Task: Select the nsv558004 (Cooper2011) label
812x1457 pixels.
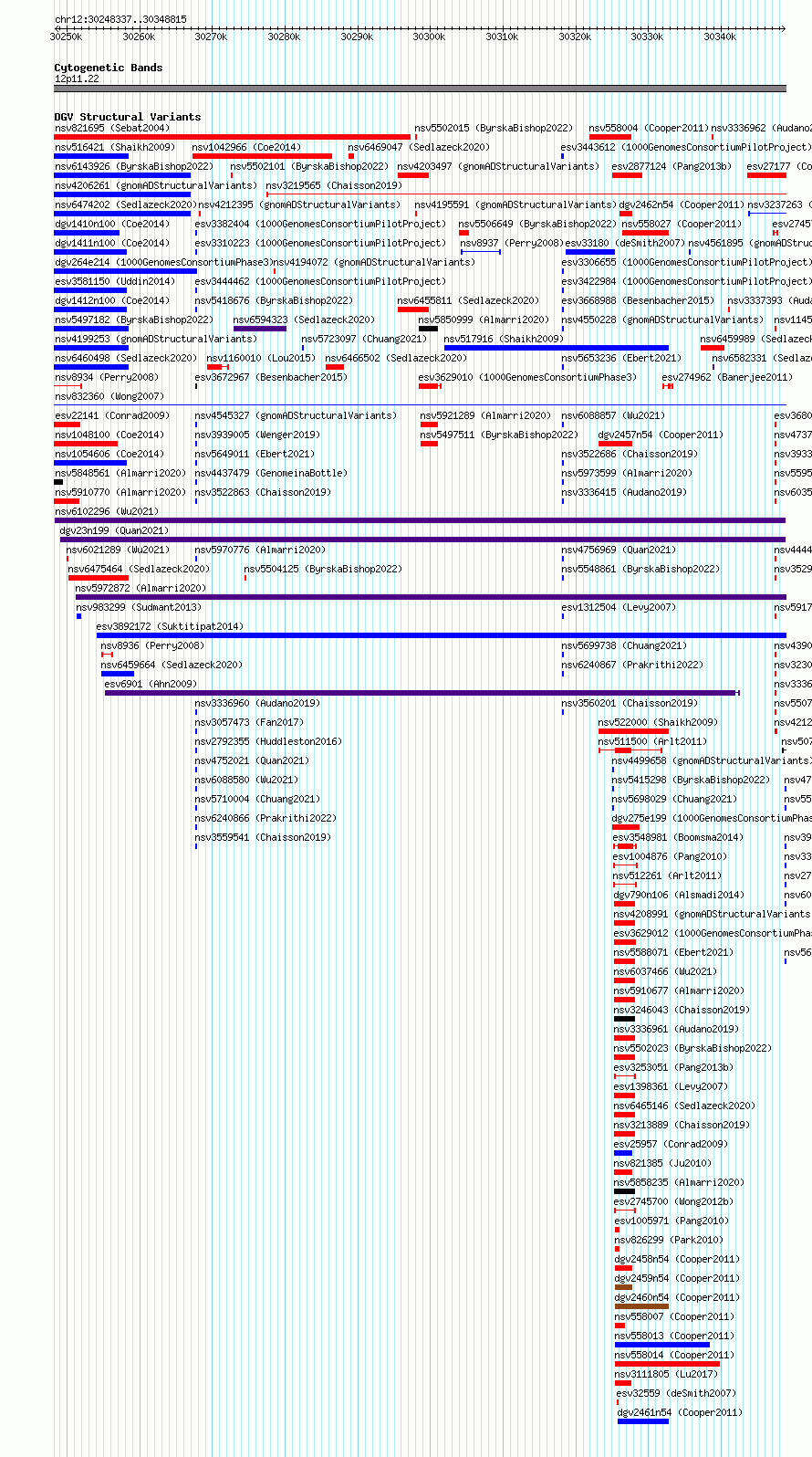Action: [x=649, y=128]
